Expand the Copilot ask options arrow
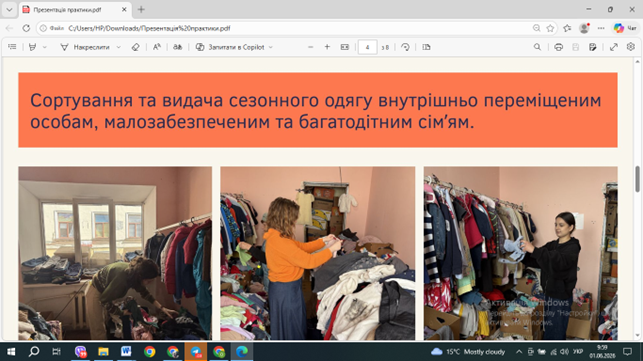 271,47
